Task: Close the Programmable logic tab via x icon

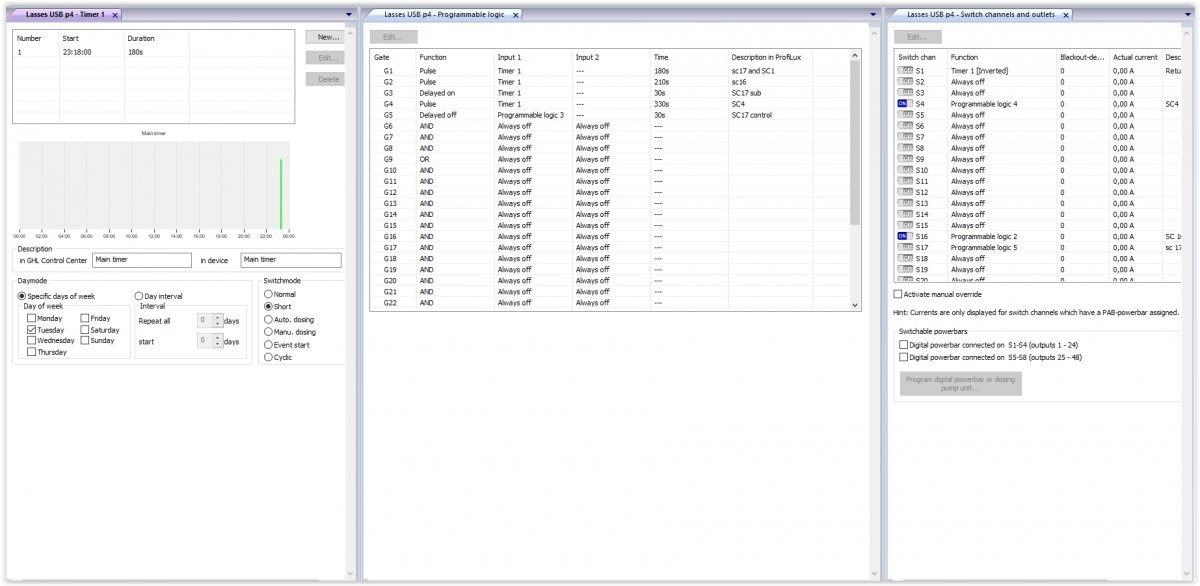Action: tap(516, 15)
